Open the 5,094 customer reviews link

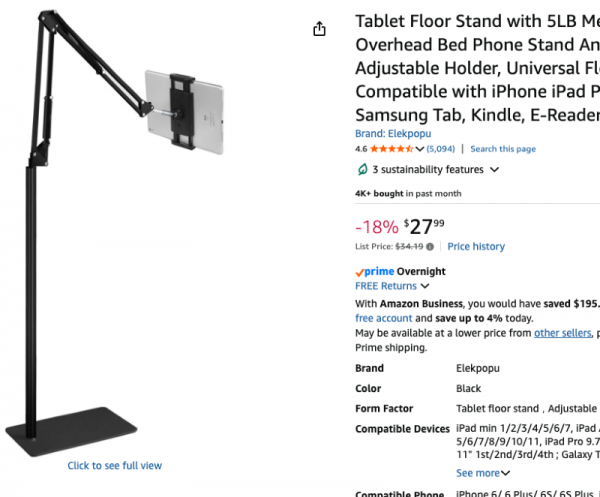tap(440, 149)
